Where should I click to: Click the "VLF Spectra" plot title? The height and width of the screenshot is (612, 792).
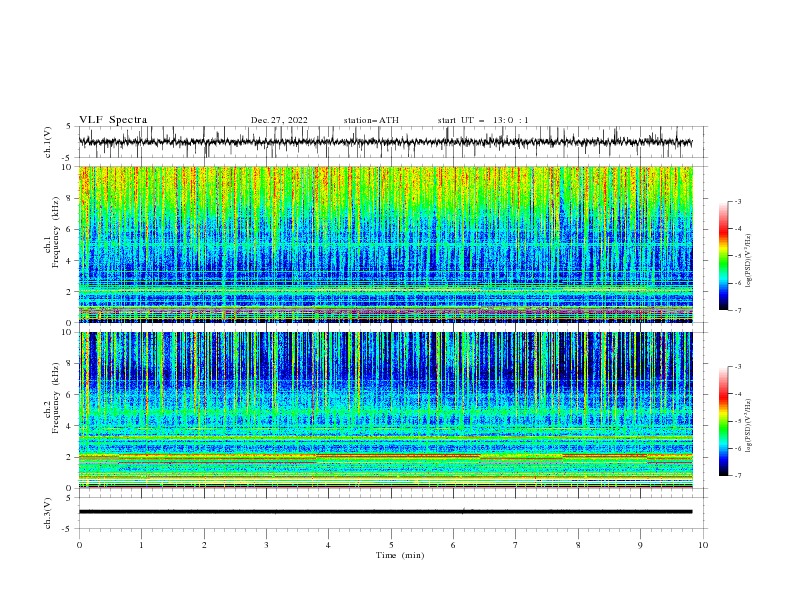(113, 120)
